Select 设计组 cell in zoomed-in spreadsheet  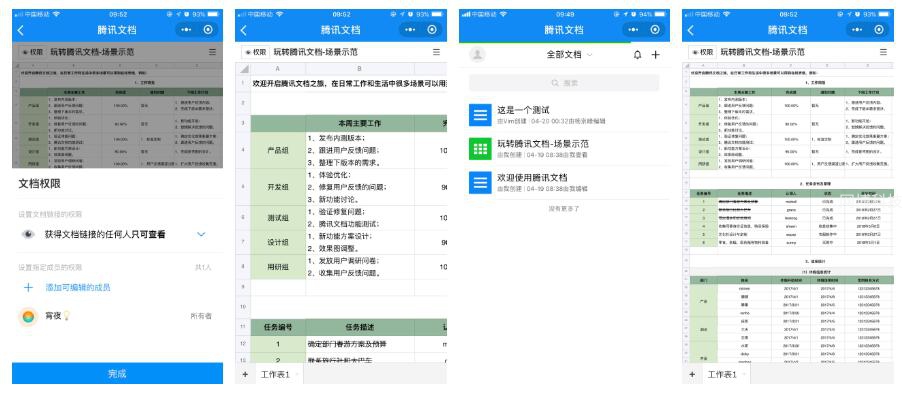click(278, 242)
